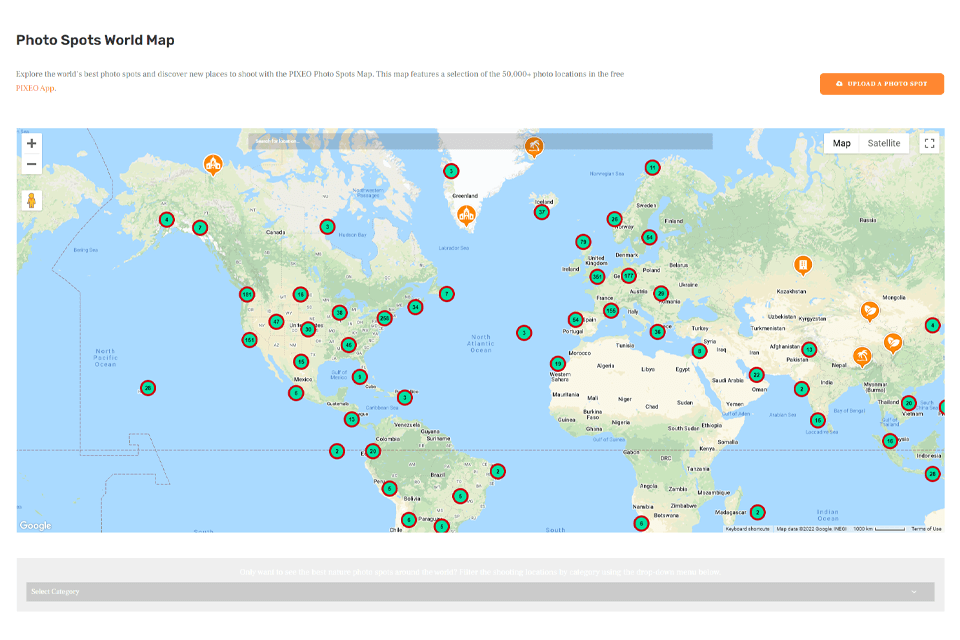Open the 79 cluster north of the United Kingdom
Image resolution: width=960 pixels, height=640 pixels.
tap(583, 242)
